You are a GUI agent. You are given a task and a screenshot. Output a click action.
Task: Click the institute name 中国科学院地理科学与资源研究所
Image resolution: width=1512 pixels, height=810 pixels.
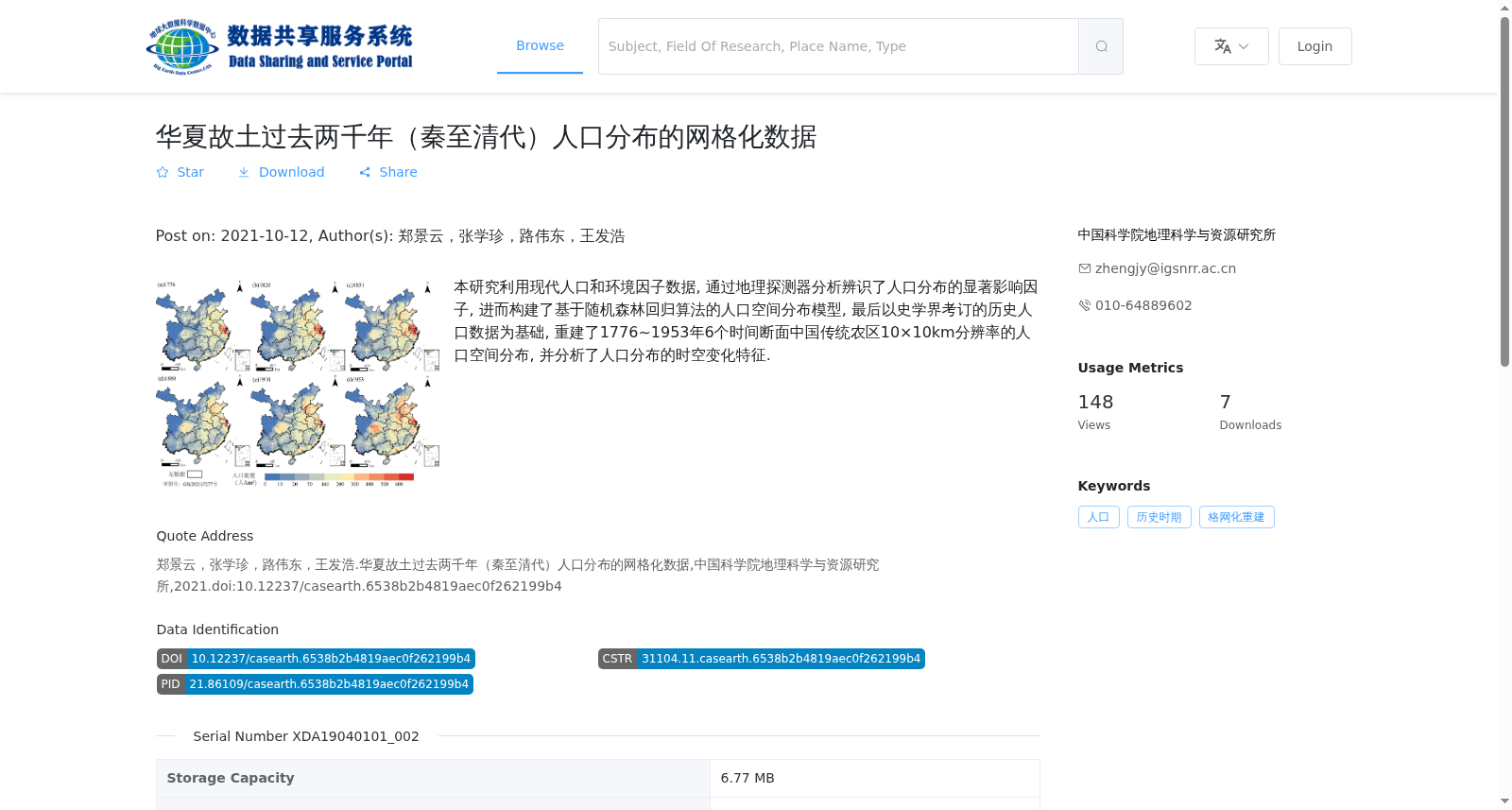(1177, 234)
